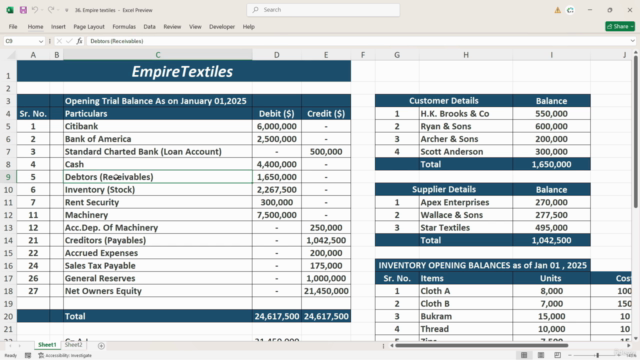
Task: Select the H.K. Brooks & Co cell
Action: (x=466, y=114)
